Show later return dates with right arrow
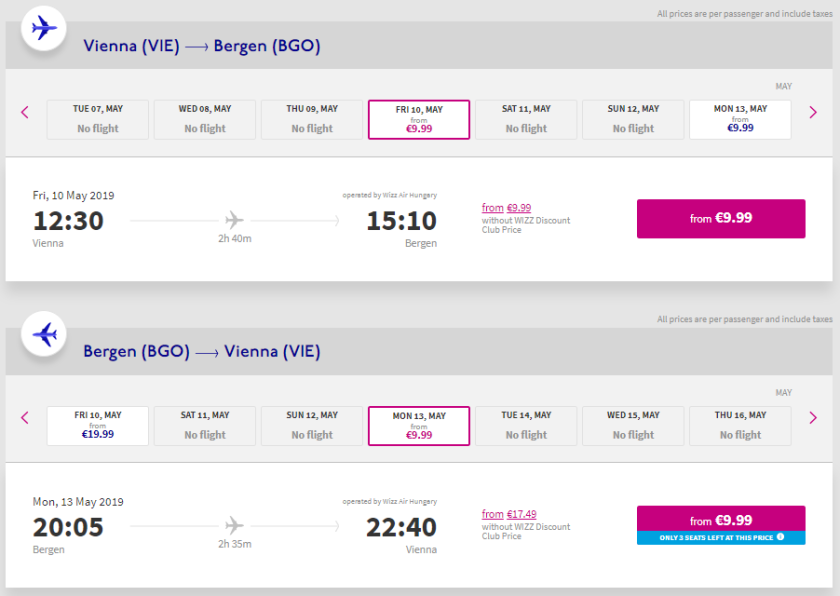Viewport: 840px width, 596px height. [x=813, y=418]
